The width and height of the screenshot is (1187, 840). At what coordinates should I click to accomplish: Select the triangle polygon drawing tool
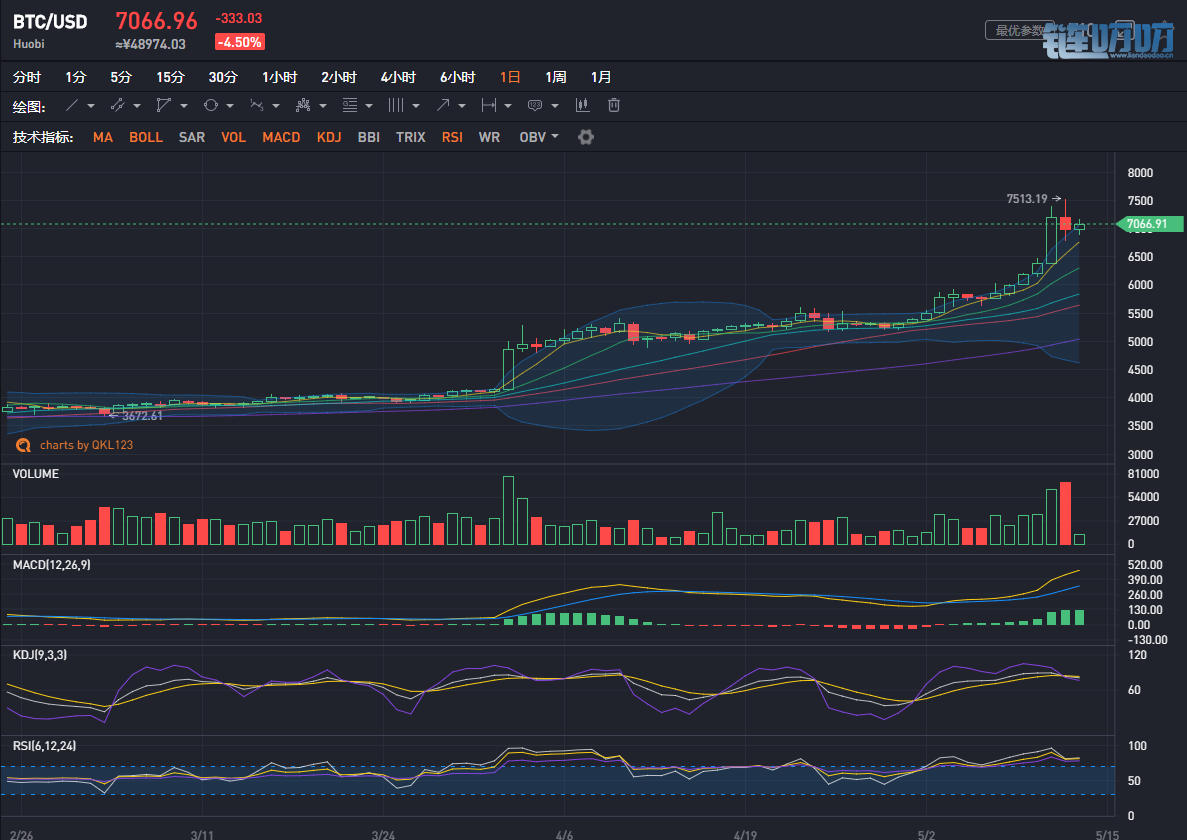(164, 105)
